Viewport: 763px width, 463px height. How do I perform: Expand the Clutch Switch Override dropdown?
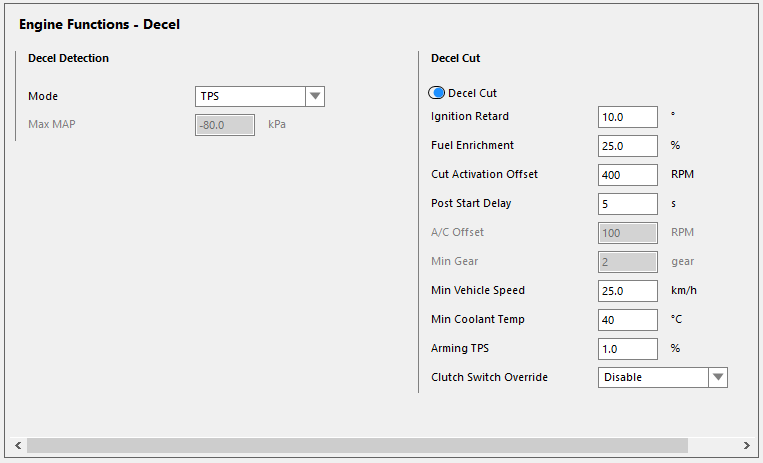[x=663, y=377]
